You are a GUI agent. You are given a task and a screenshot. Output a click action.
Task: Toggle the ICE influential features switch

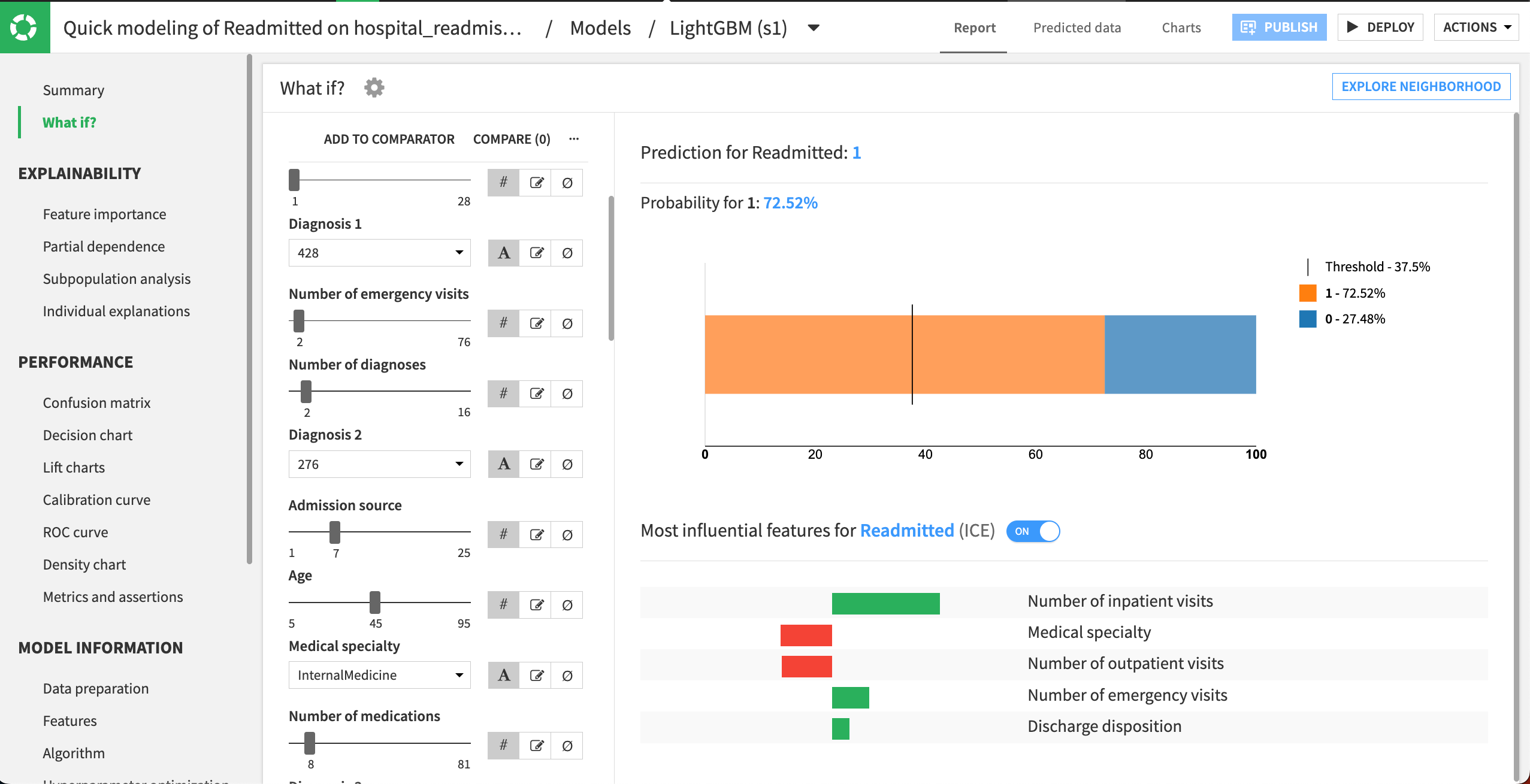point(1033,531)
